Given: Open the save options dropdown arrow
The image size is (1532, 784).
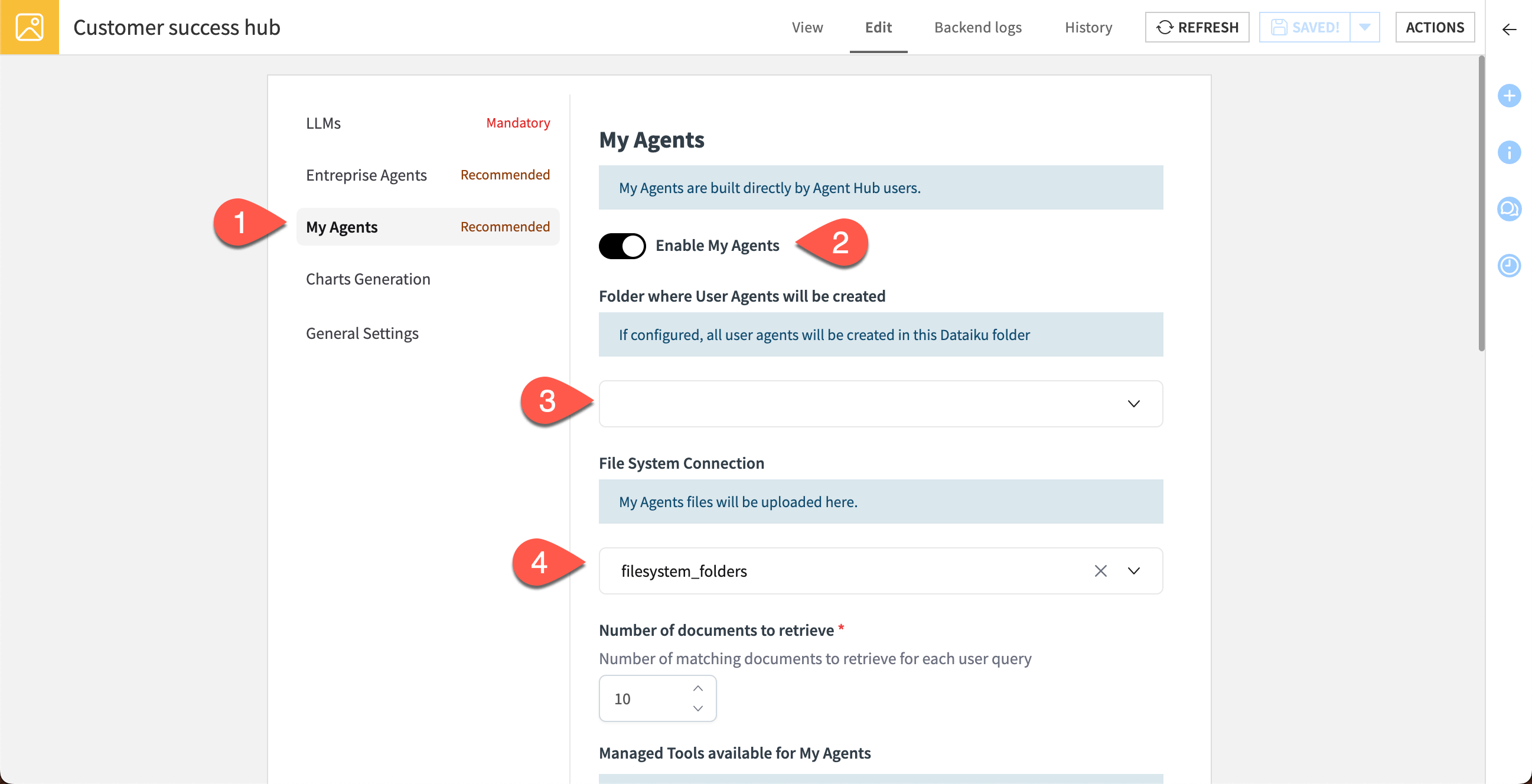Looking at the screenshot, I should coord(1364,27).
